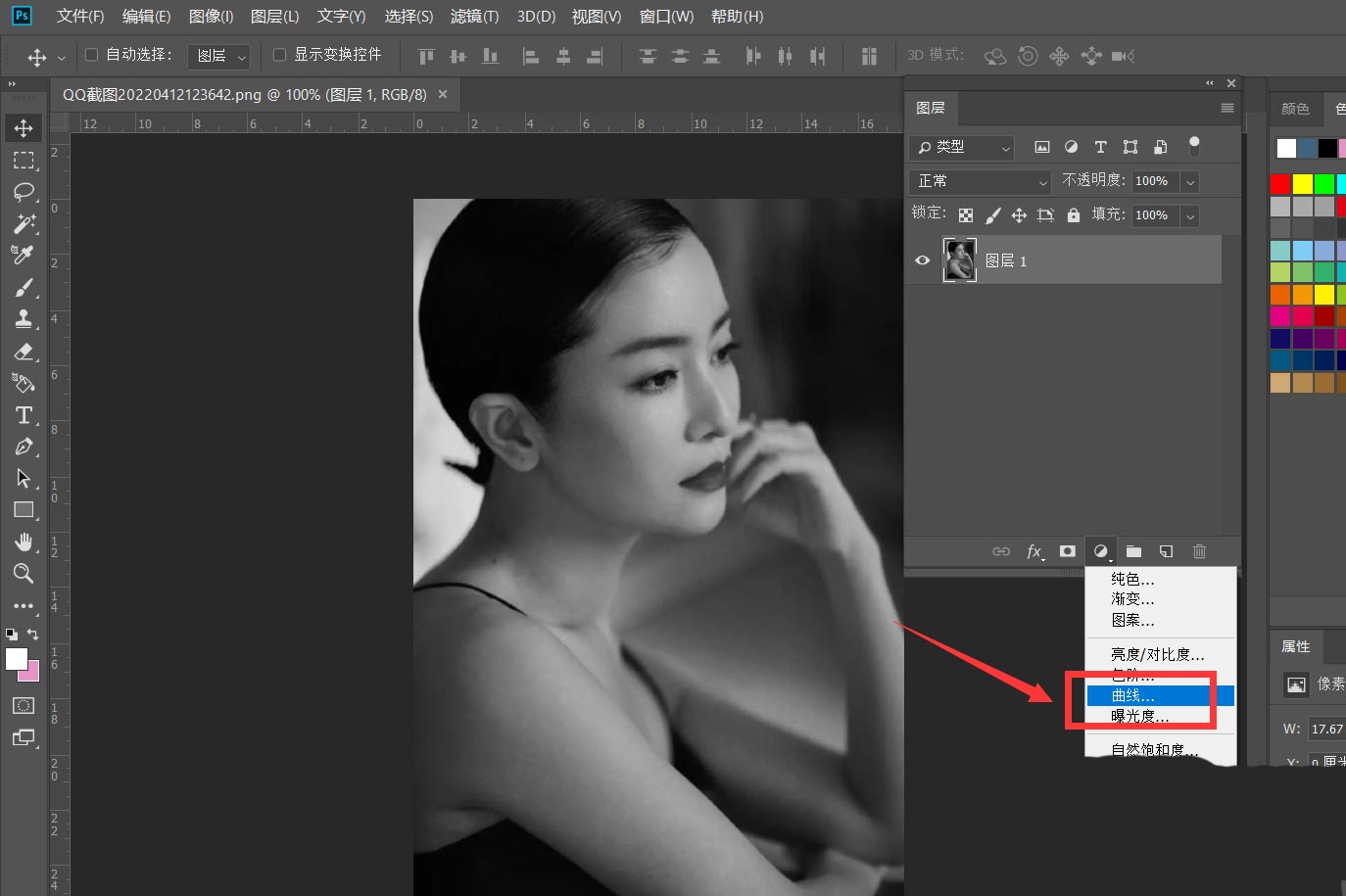
Task: Toggle lock all for the layer
Action: tap(1074, 215)
